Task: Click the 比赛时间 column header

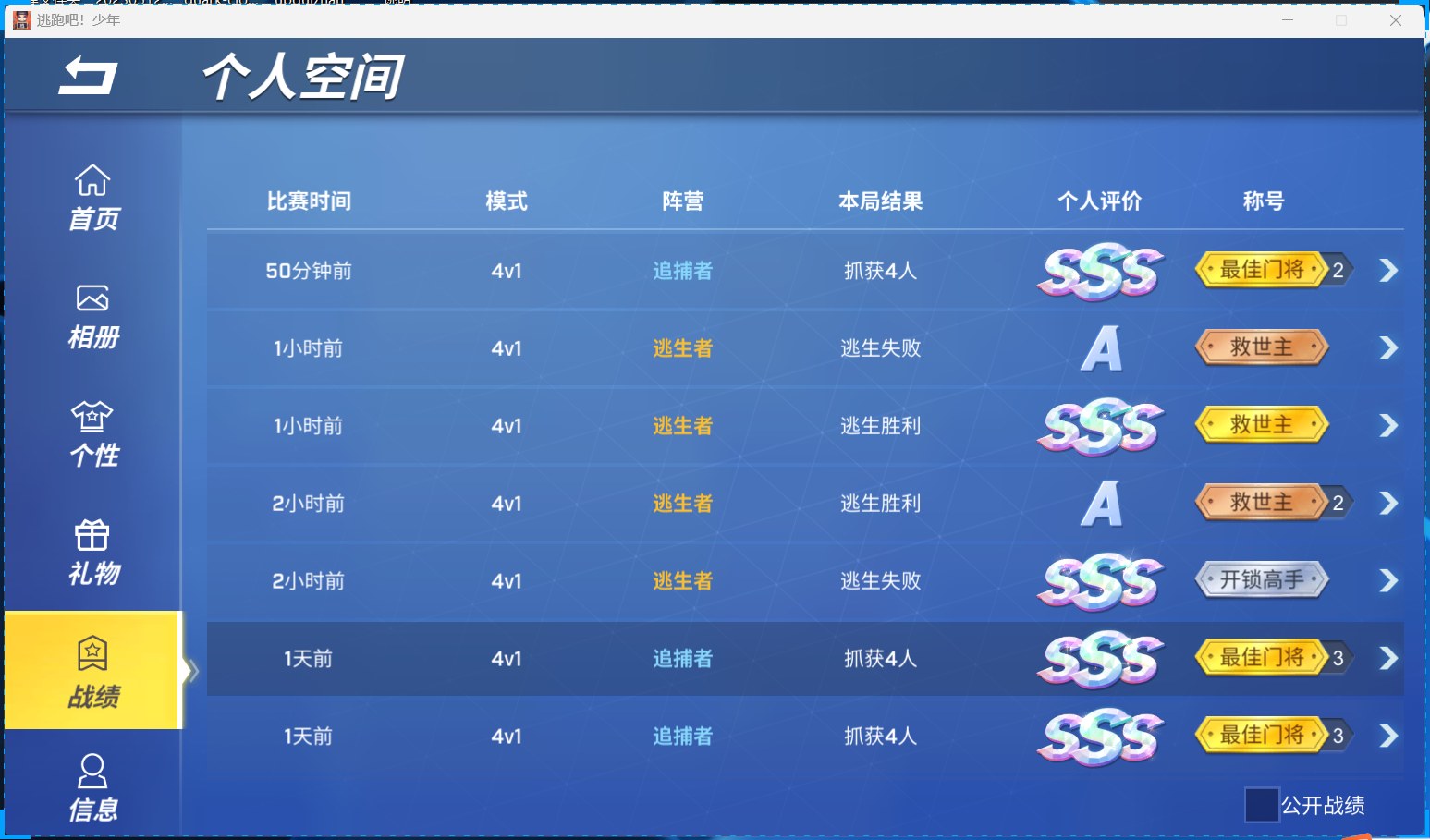Action: coord(309,201)
